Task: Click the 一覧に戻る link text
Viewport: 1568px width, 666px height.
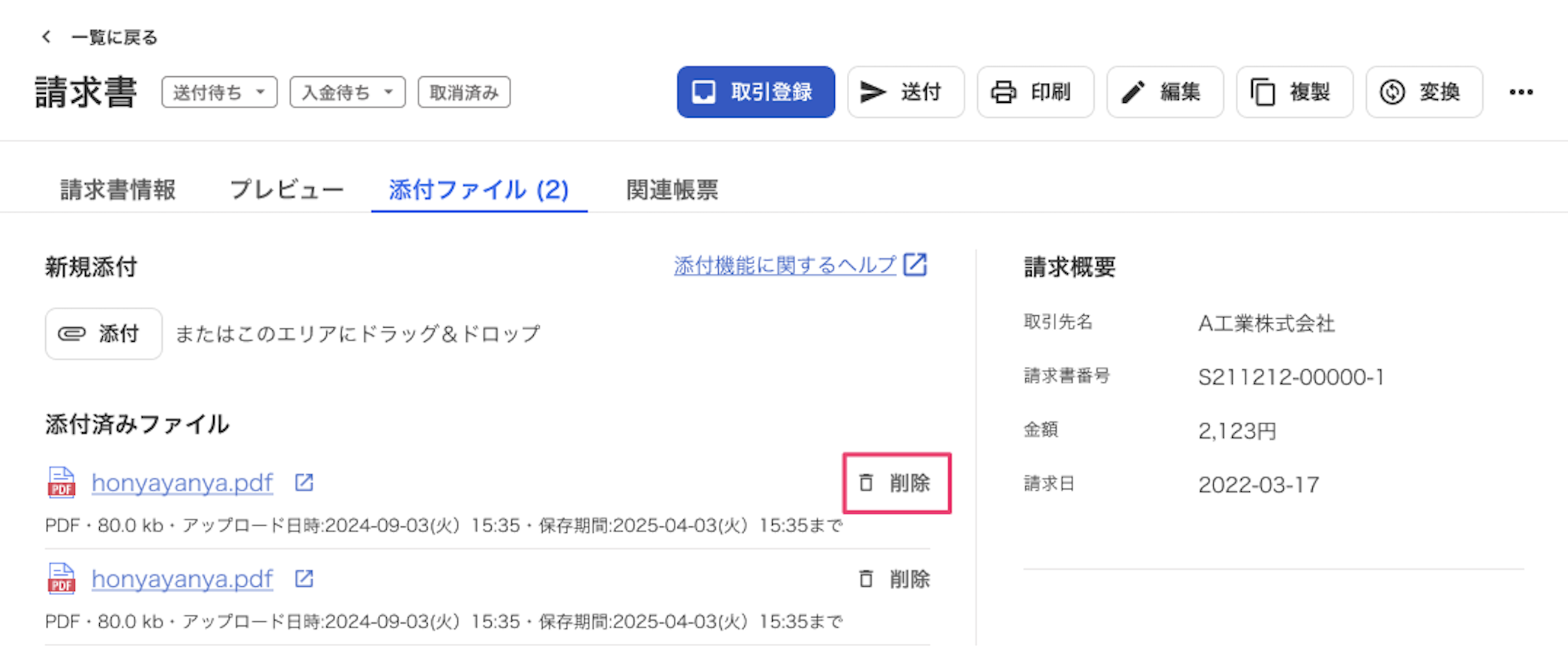Action: 115,38
